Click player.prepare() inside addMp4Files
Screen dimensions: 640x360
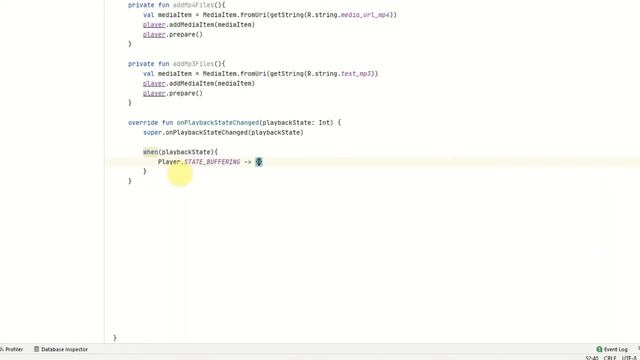(173, 34)
